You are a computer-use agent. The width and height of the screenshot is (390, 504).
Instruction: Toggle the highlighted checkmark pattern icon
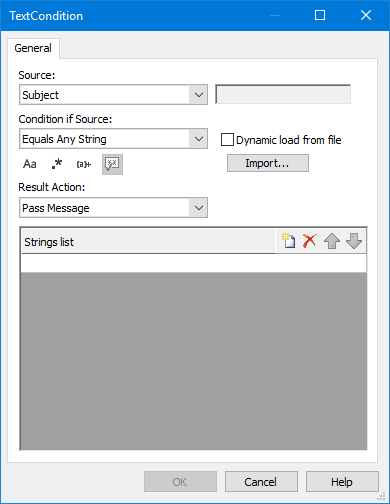point(112,164)
